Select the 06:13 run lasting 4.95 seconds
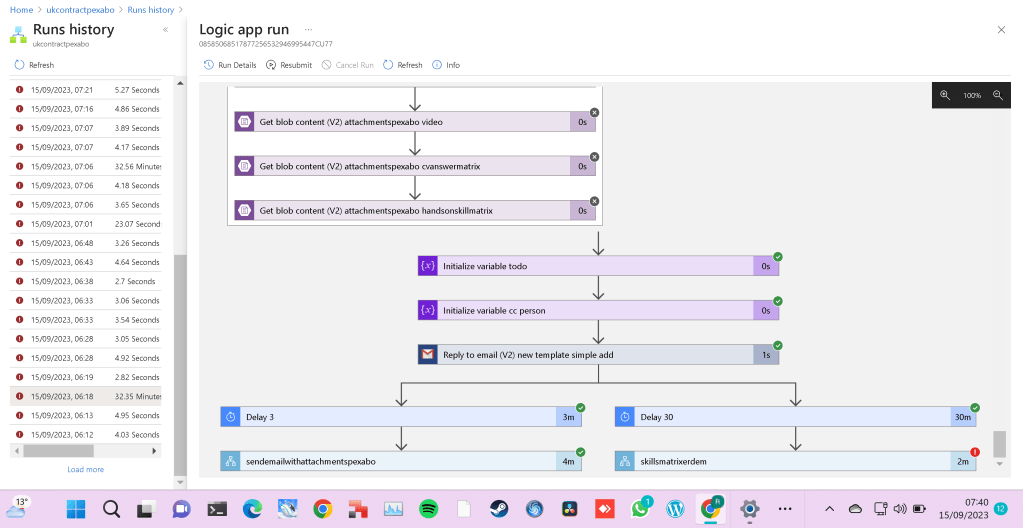 [x=85, y=416]
